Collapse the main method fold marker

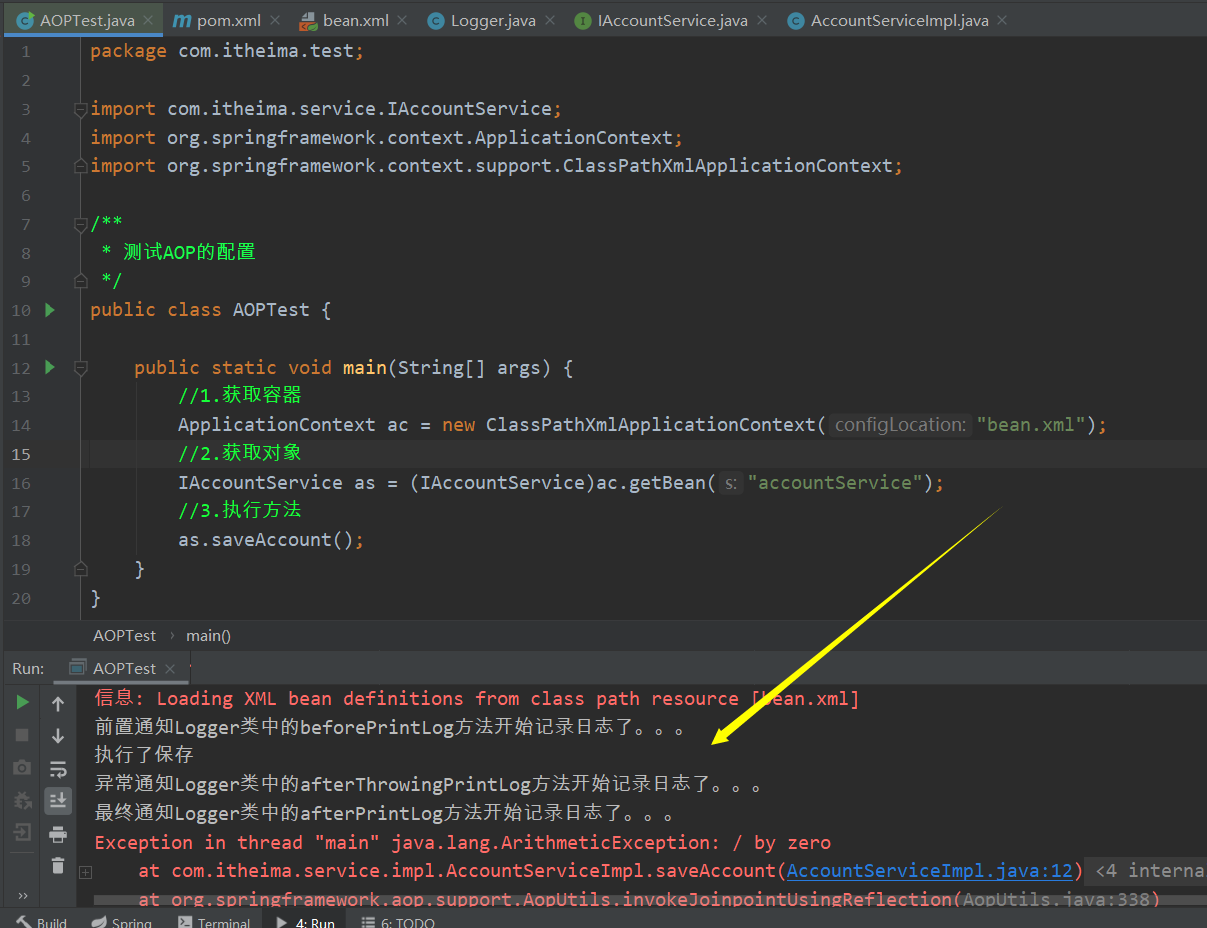click(x=81, y=368)
